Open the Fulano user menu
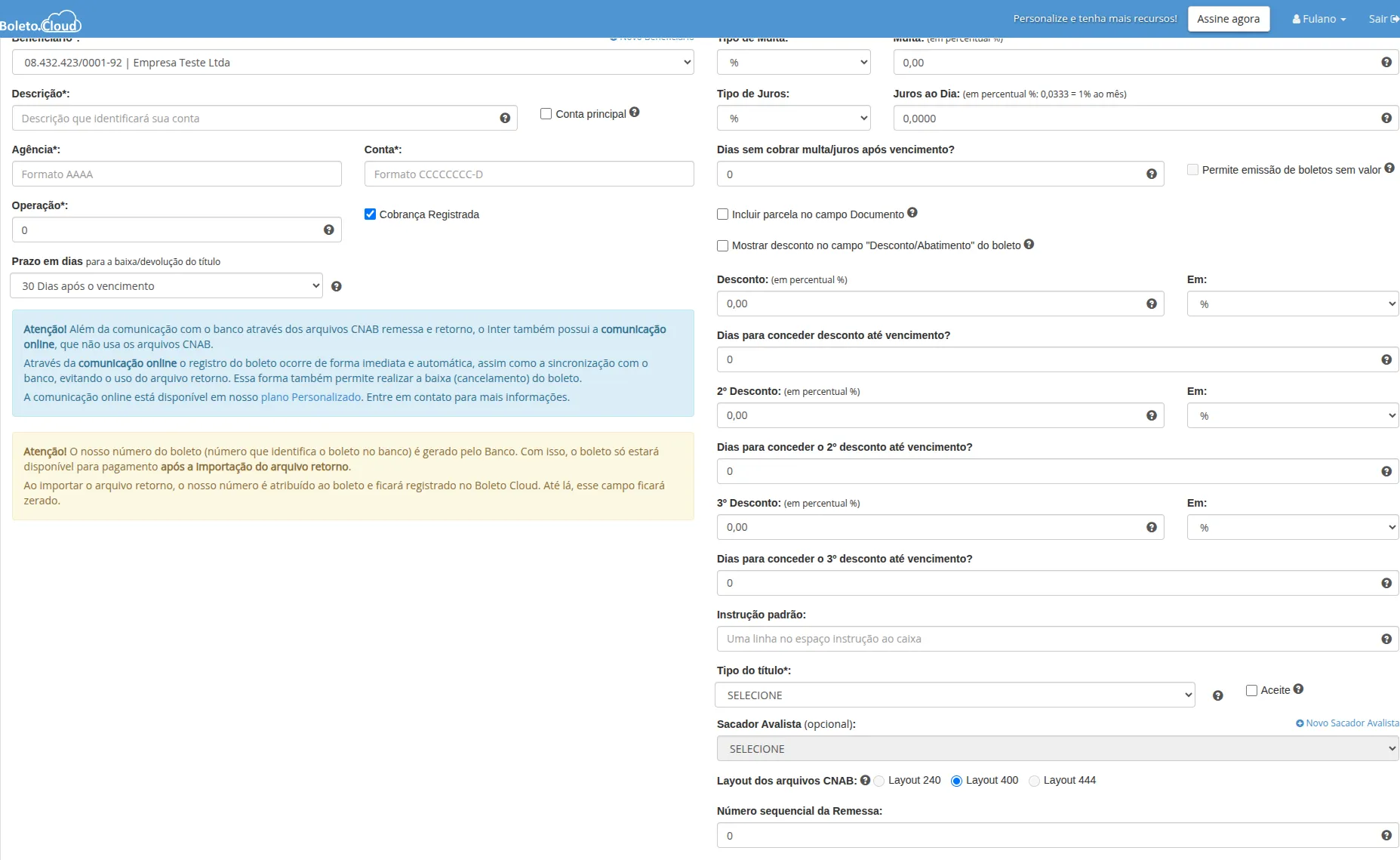The height and width of the screenshot is (860, 1400). coord(1318,19)
